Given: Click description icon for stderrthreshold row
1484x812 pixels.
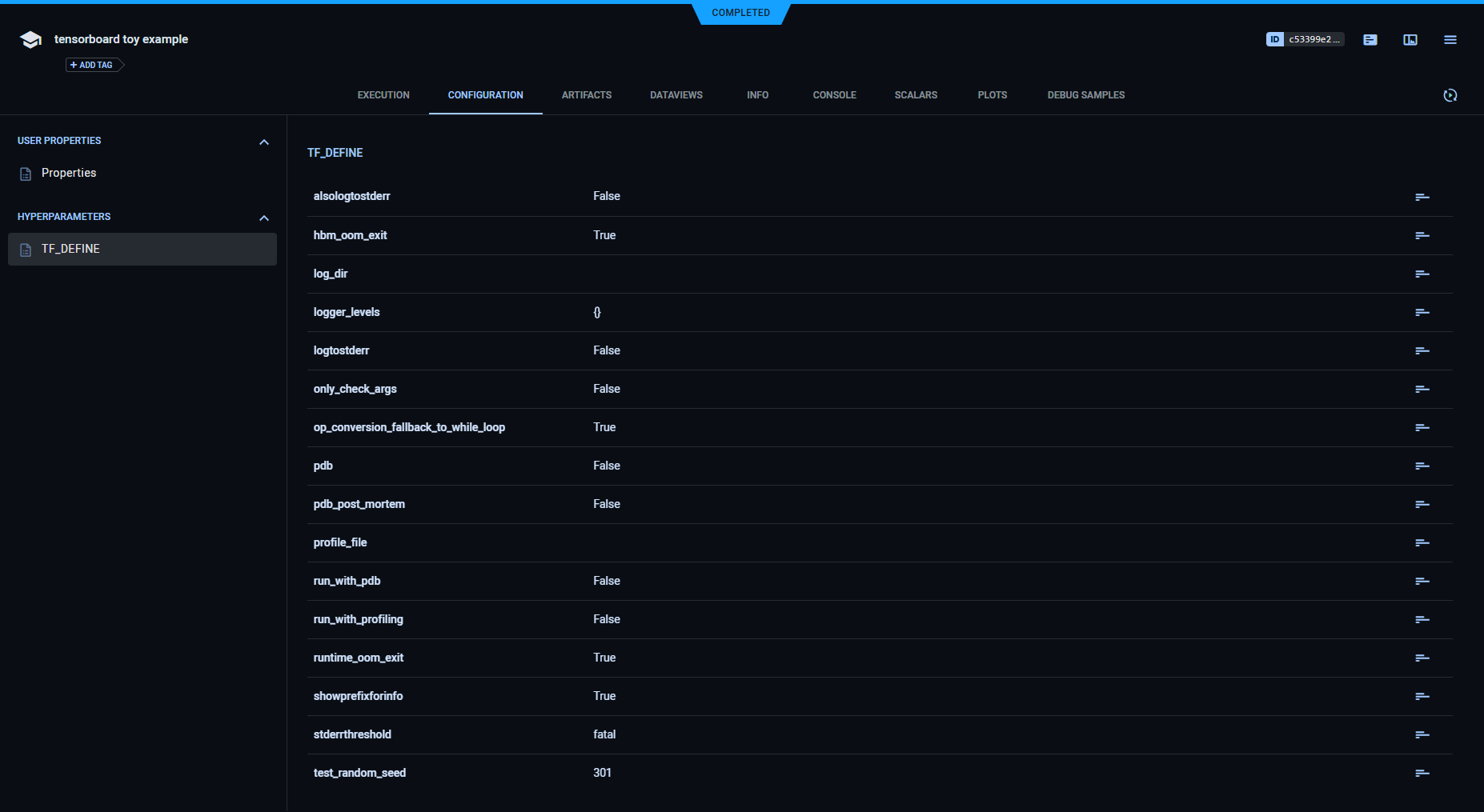Looking at the screenshot, I should (1422, 734).
